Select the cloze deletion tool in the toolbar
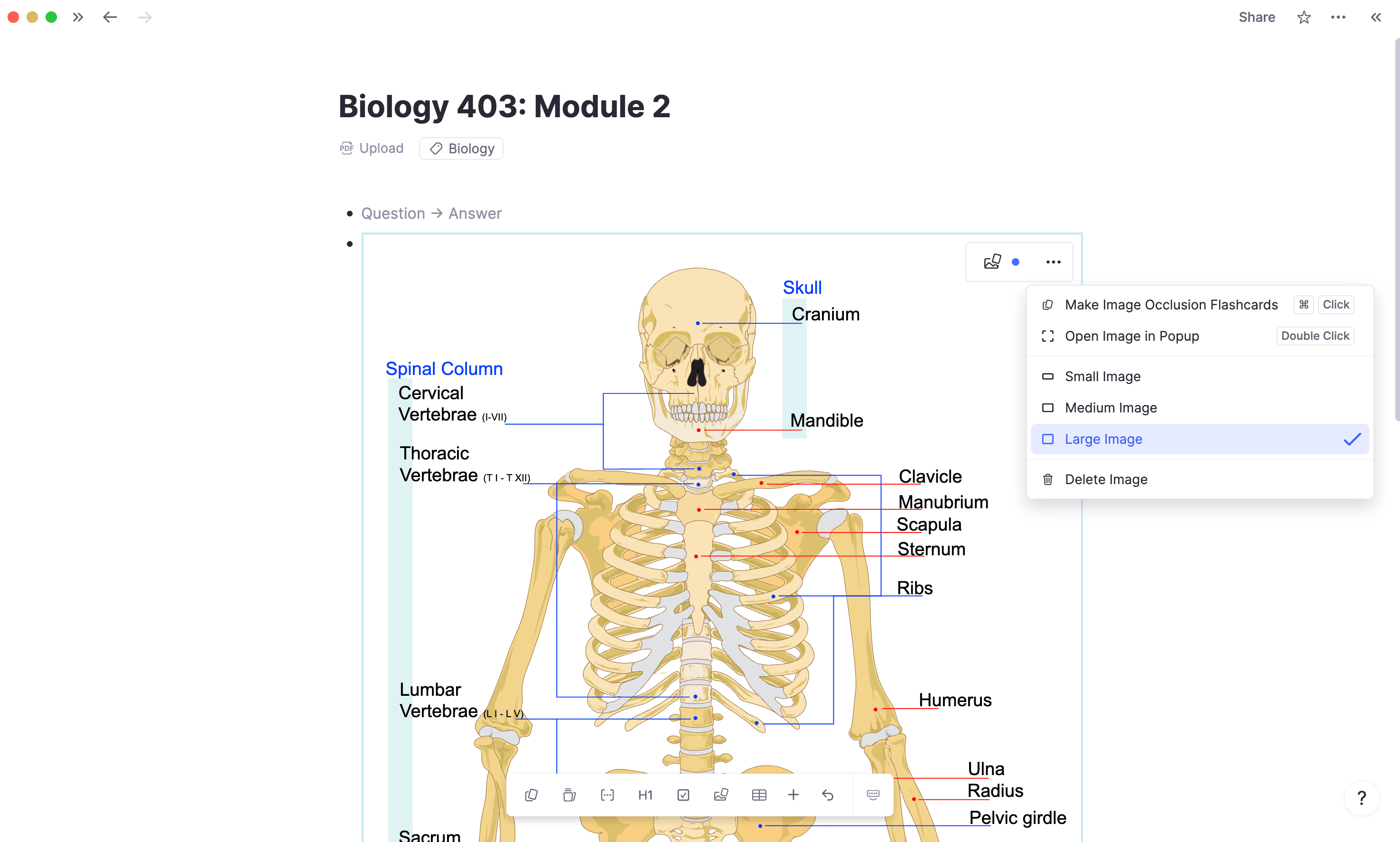Screen dimensions: 1400x842 [x=607, y=795]
